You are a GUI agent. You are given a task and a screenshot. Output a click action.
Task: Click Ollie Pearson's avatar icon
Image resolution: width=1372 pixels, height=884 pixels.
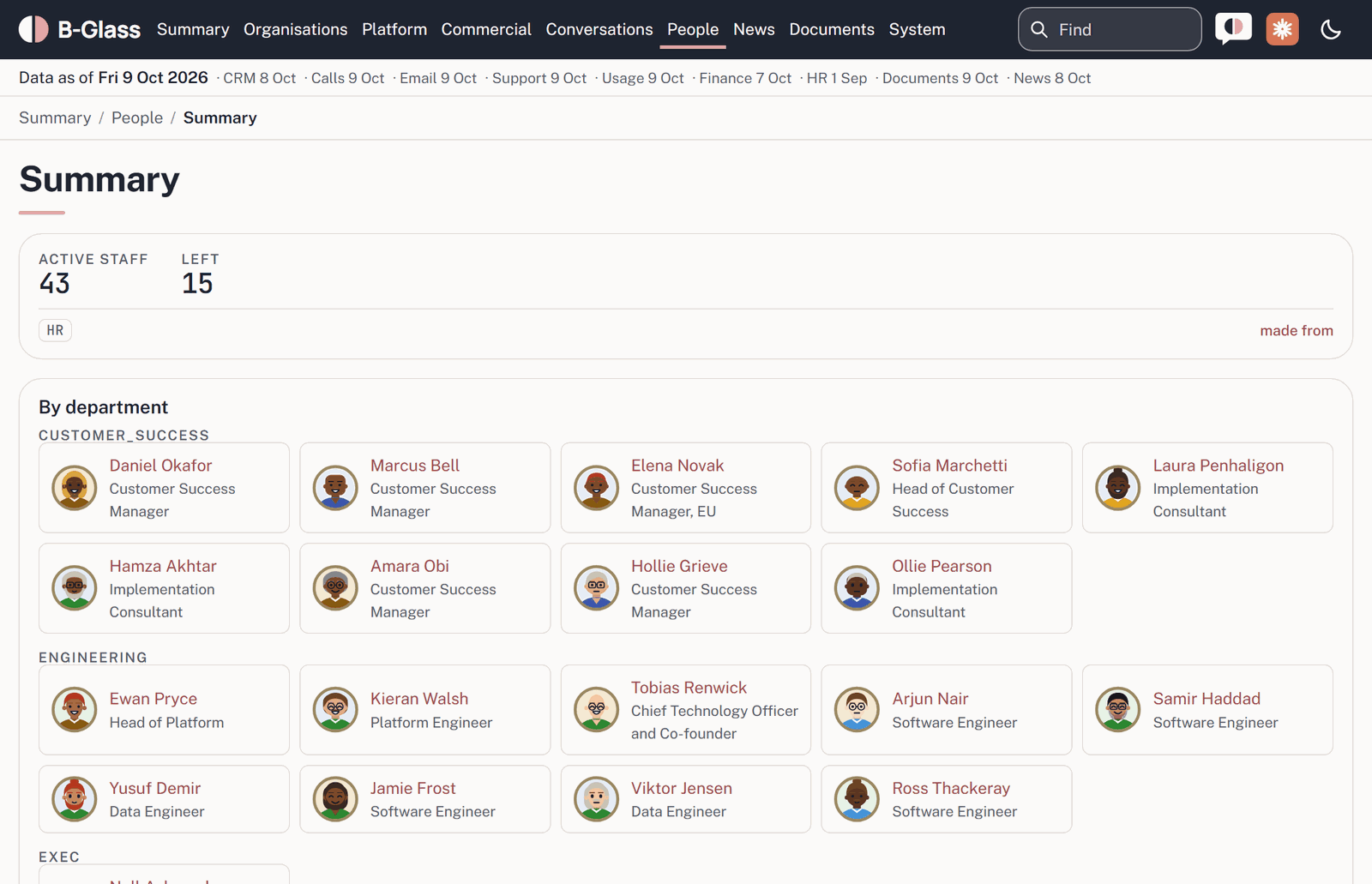click(857, 588)
